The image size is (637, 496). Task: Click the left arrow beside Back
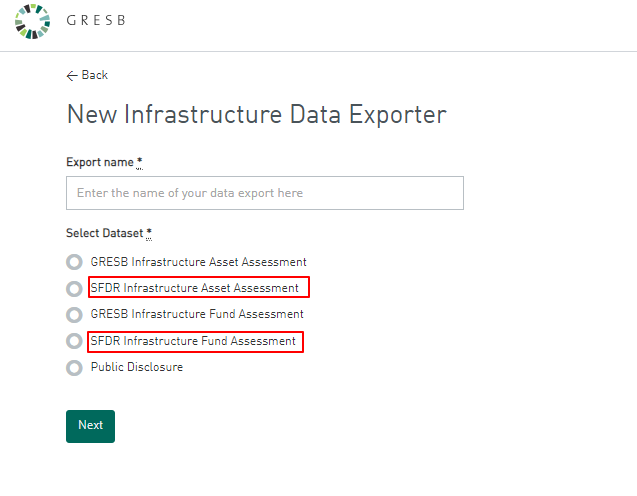pos(72,76)
